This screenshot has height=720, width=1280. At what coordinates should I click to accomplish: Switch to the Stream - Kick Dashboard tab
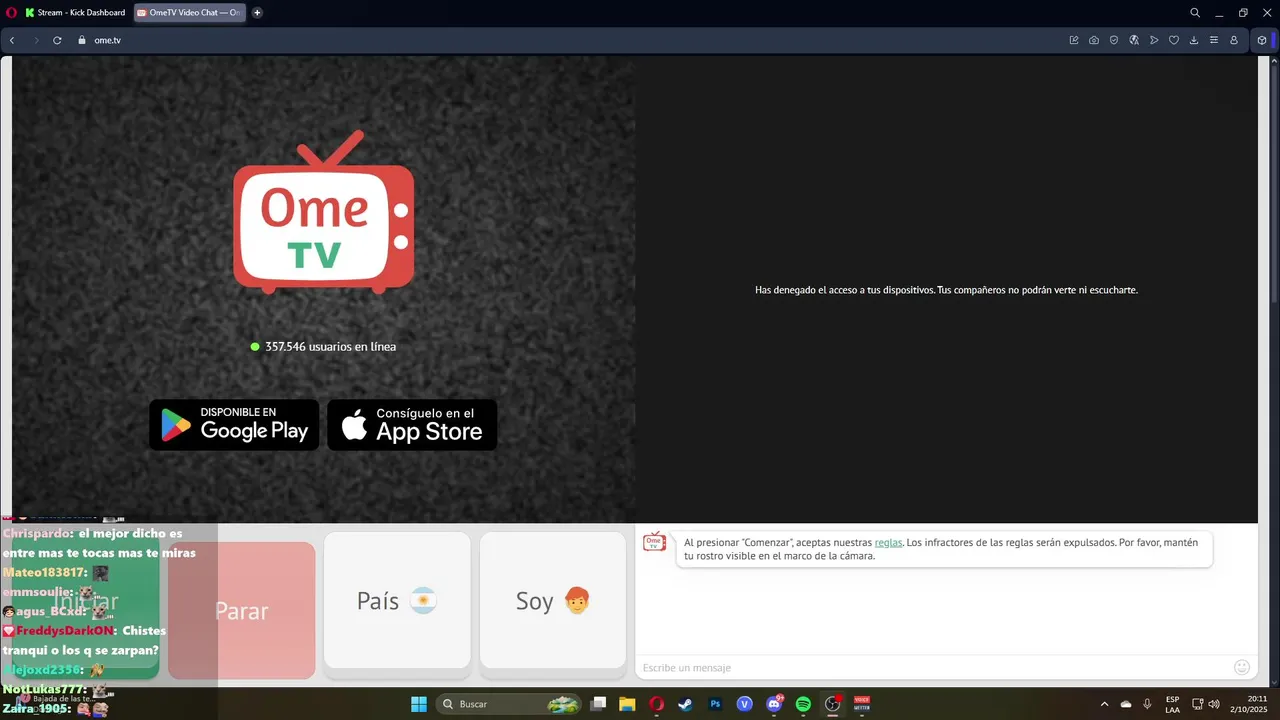[x=76, y=12]
